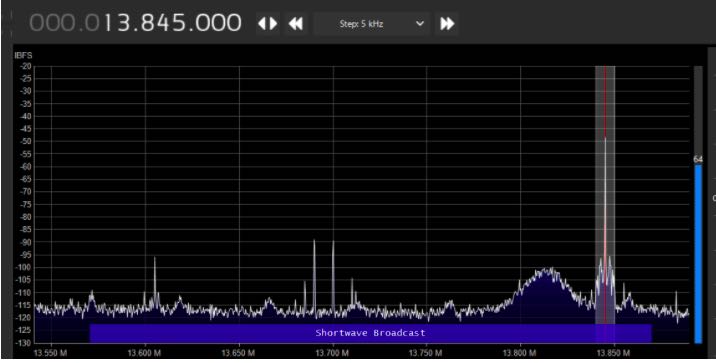Click the dimmed leading zeros of frequency
The width and height of the screenshot is (716, 363).
(64, 23)
